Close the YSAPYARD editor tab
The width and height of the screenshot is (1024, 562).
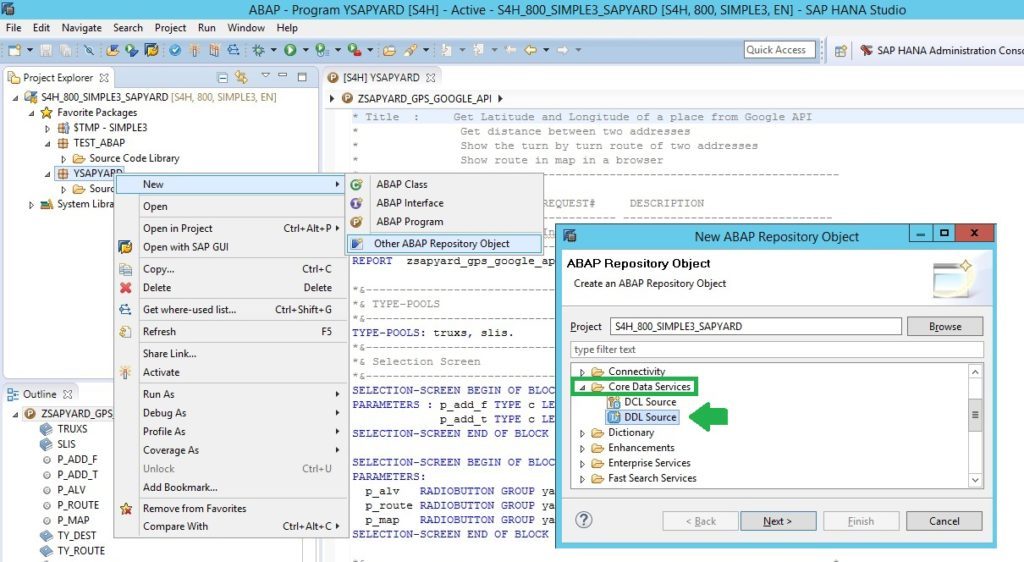point(430,78)
